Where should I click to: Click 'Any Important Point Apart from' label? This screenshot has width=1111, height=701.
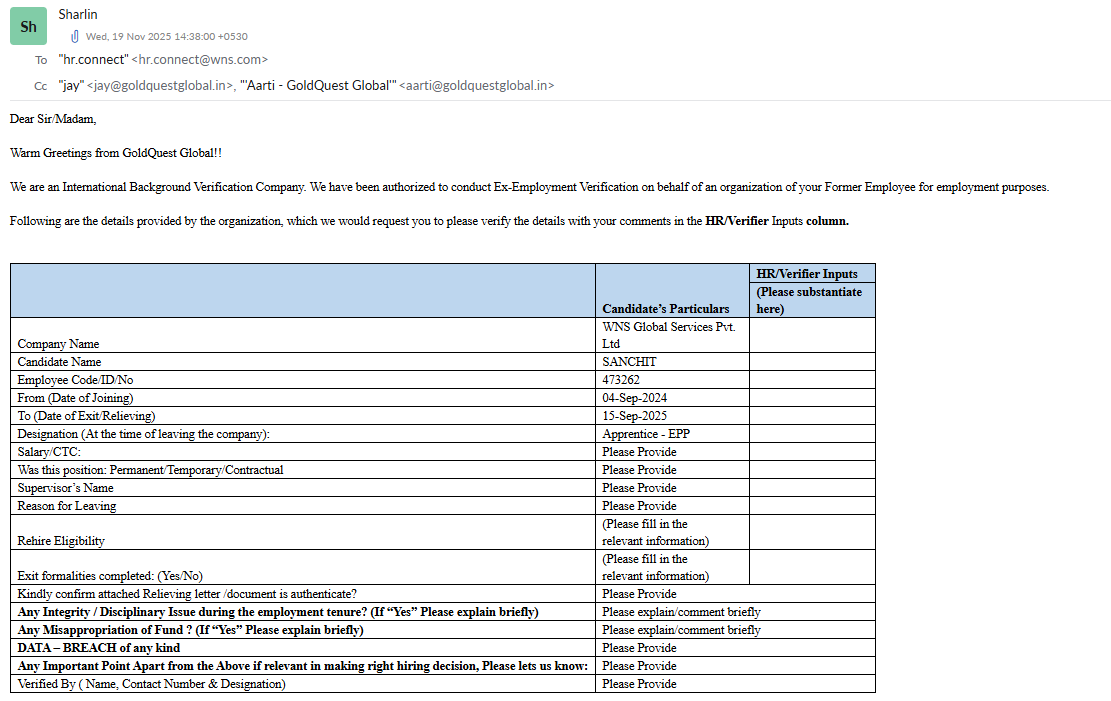[x=303, y=666]
